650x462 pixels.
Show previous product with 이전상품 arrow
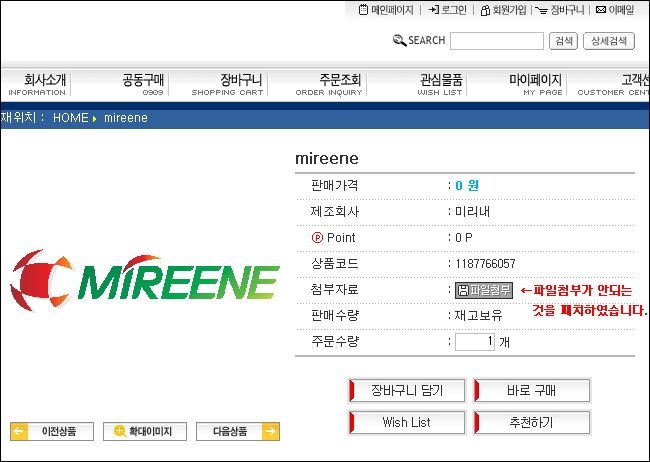[51, 432]
